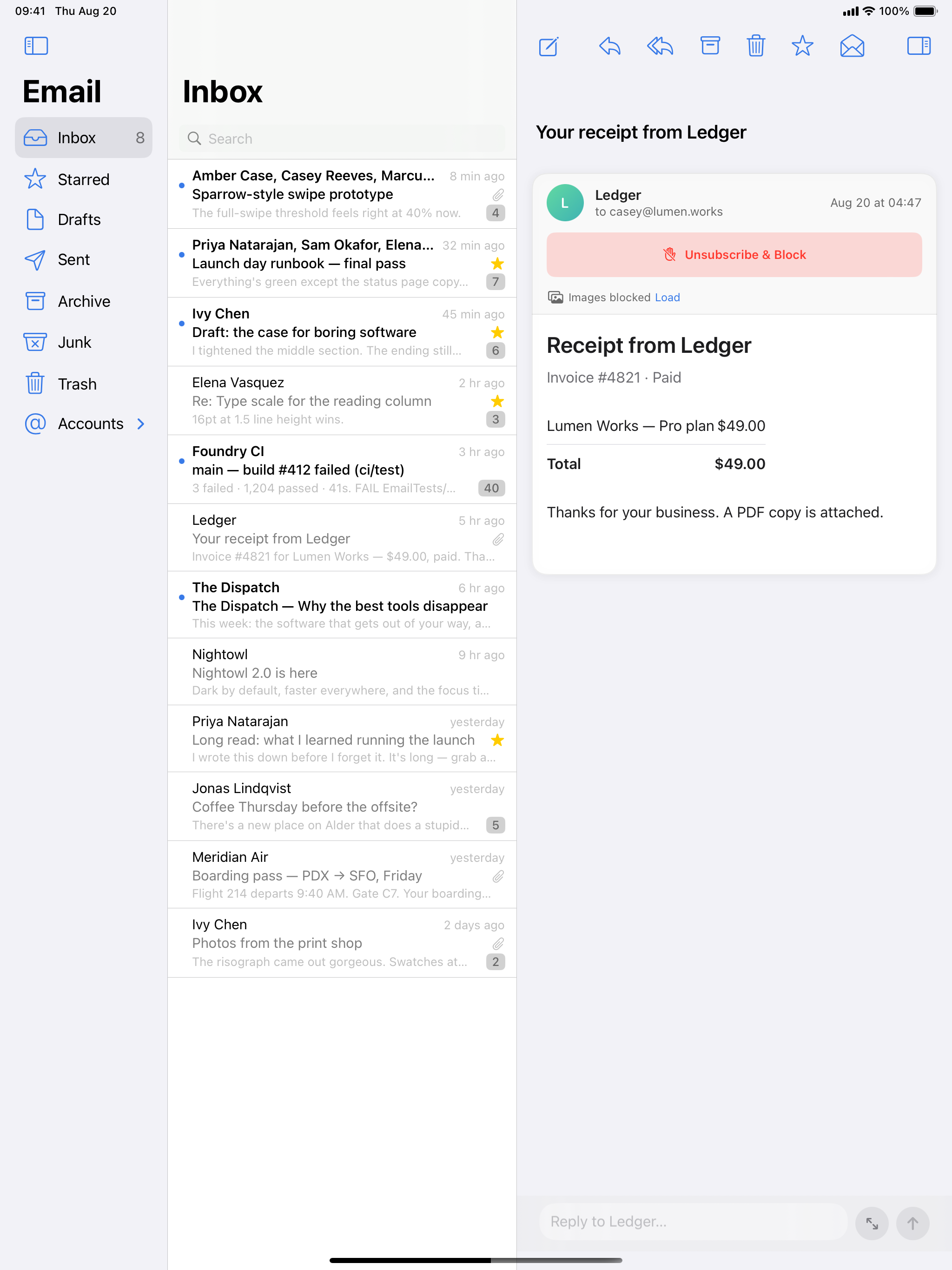This screenshot has height=1270, width=952.
Task: Click Unsubscribe & Block button
Action: click(734, 254)
